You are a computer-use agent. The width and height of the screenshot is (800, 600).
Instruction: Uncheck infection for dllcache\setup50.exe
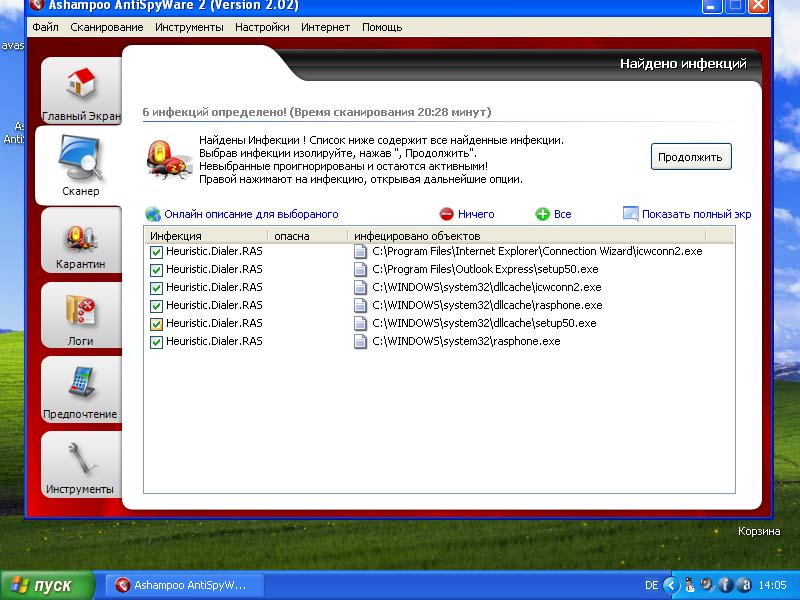[x=156, y=324]
